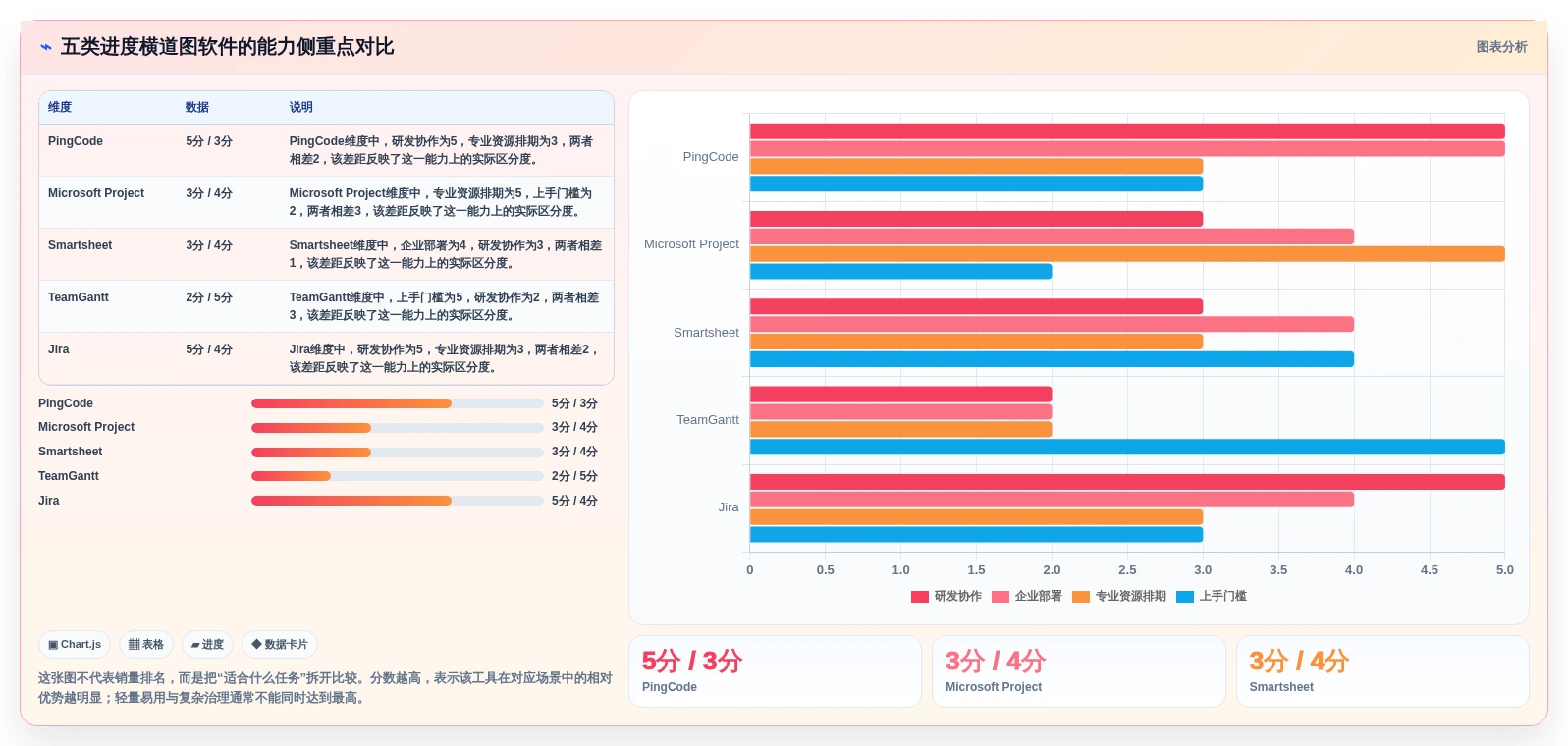This screenshot has height=746, width=1568.
Task: Toggle 研发协作 legend color swatch
Action: pyautogui.click(x=920, y=597)
